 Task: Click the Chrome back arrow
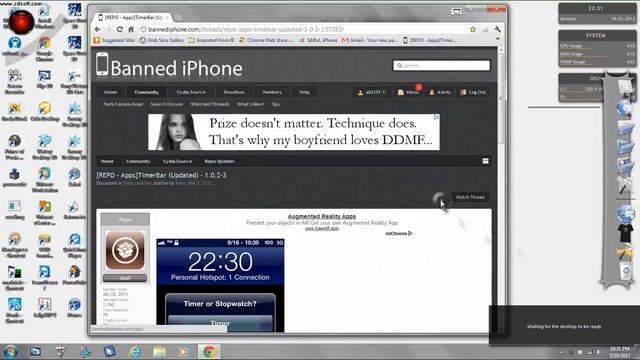98,29
